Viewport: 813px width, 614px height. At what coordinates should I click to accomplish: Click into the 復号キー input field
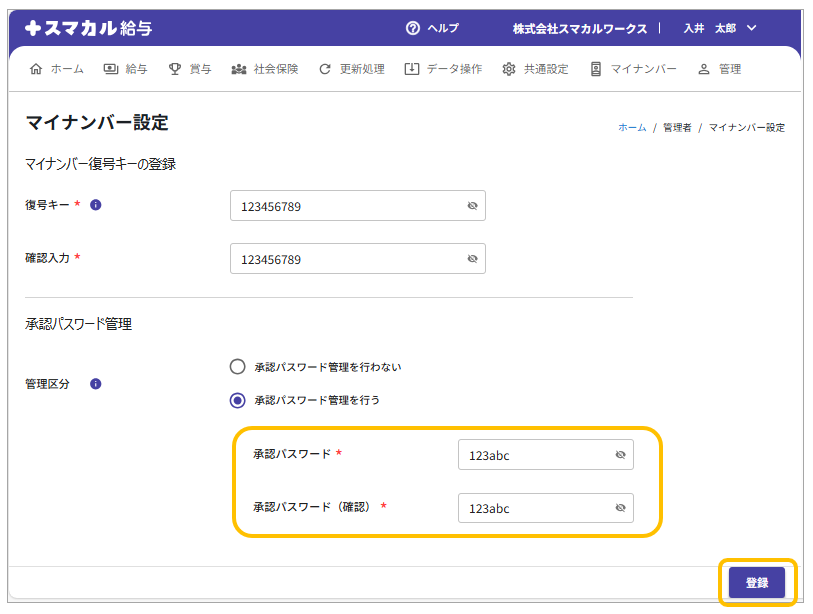[345, 206]
